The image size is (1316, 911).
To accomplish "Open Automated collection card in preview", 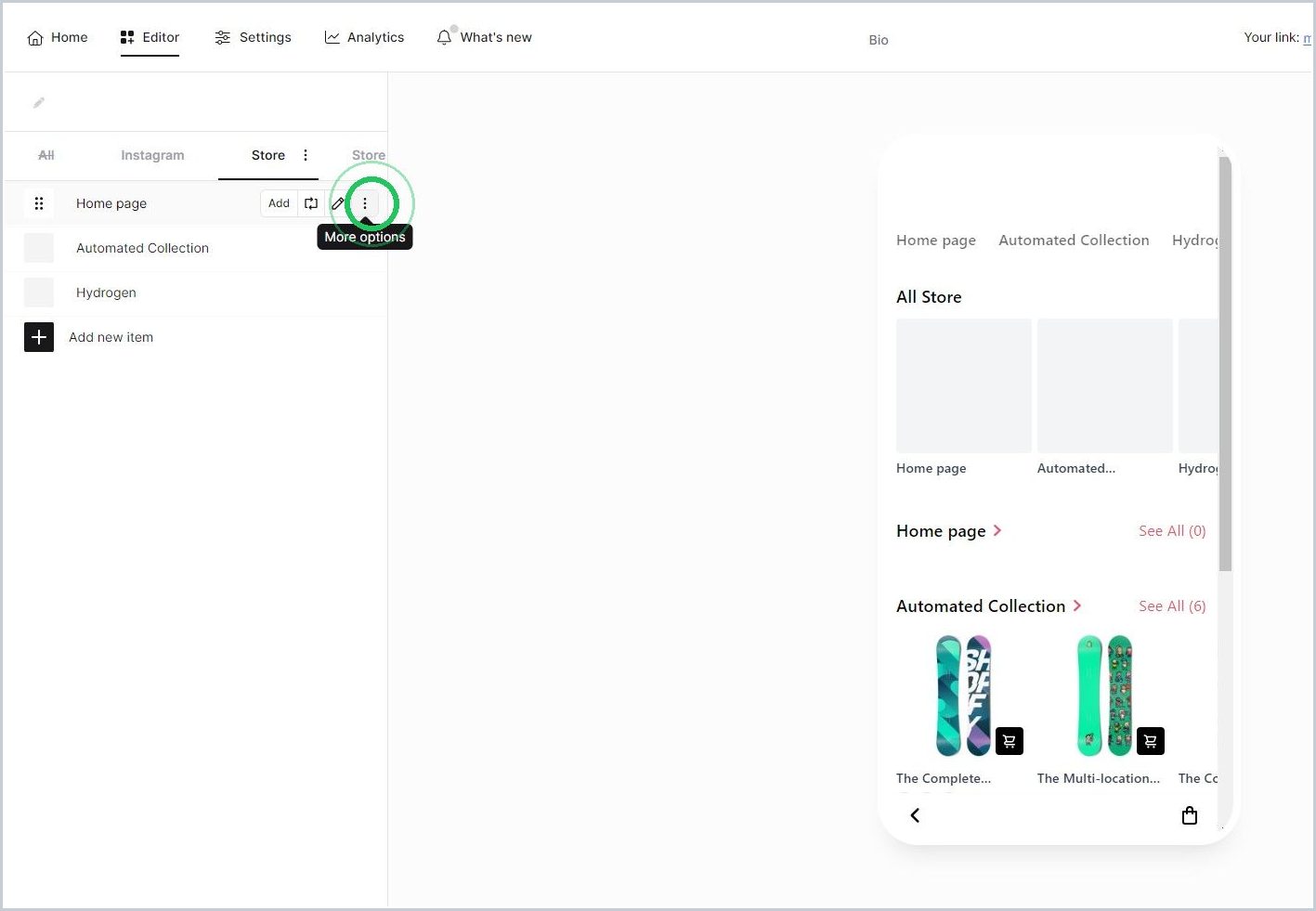I will (x=1105, y=397).
